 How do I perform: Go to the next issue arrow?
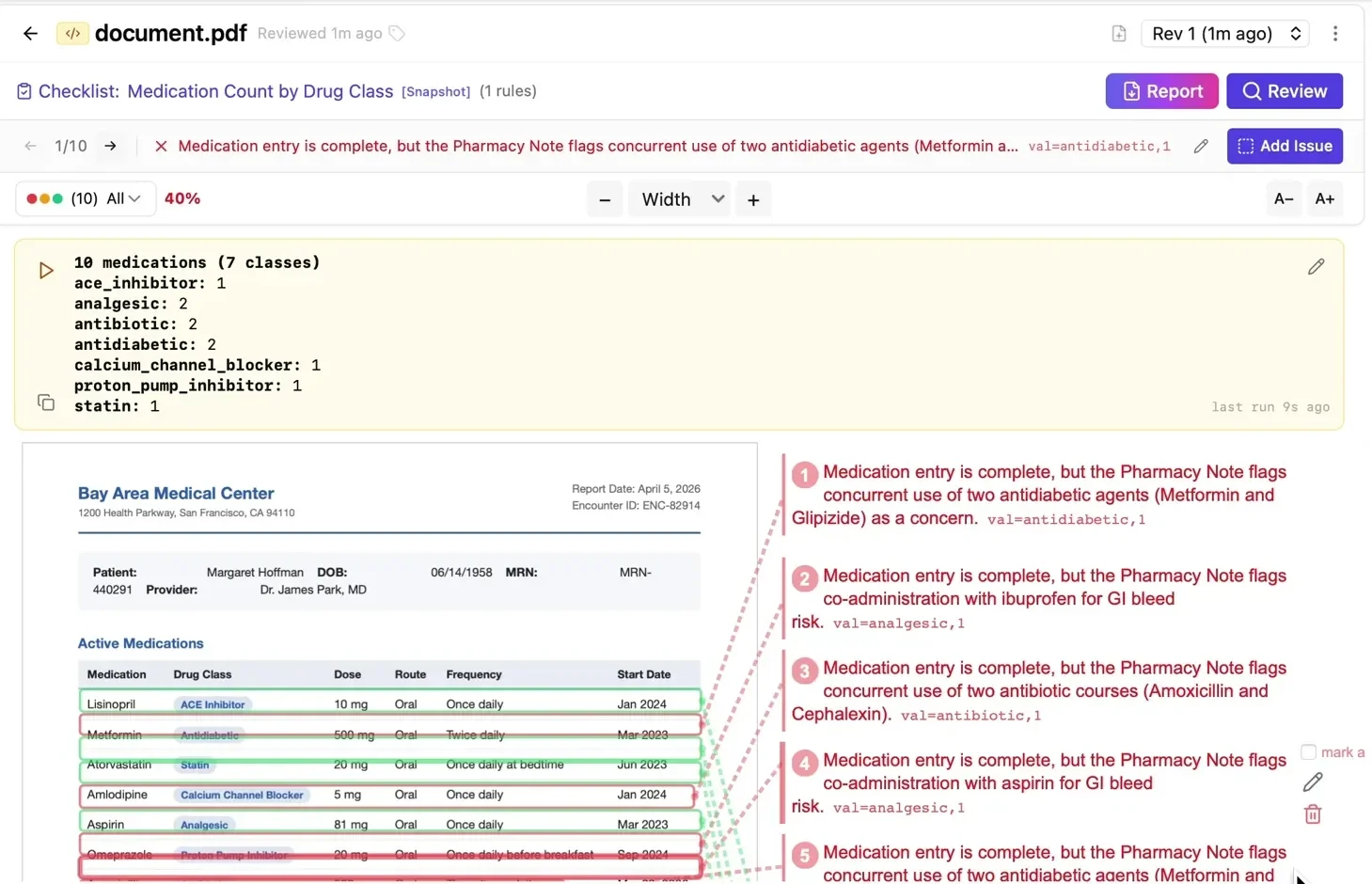click(x=111, y=146)
